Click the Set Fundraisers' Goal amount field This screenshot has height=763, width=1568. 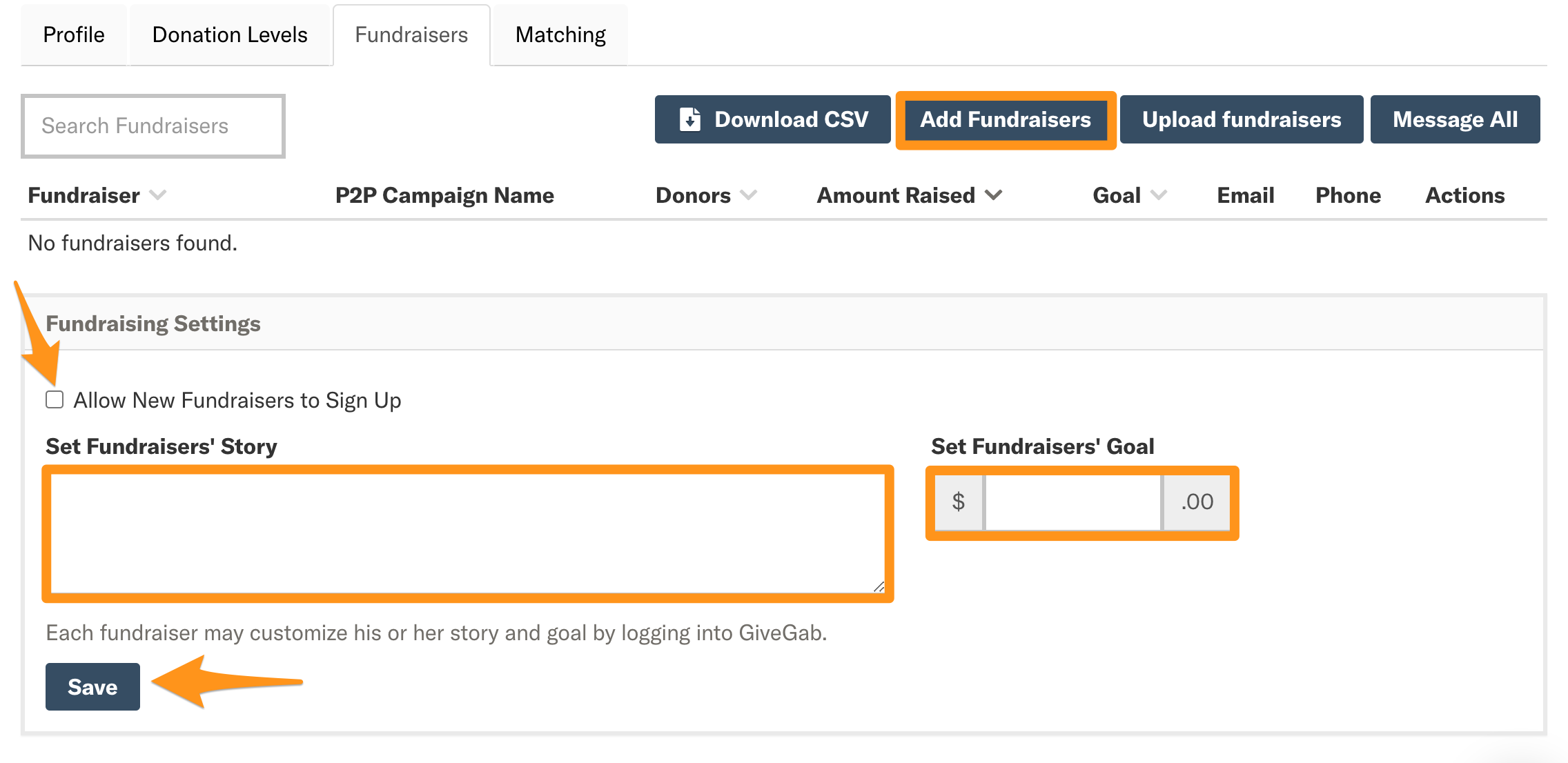coord(1073,502)
